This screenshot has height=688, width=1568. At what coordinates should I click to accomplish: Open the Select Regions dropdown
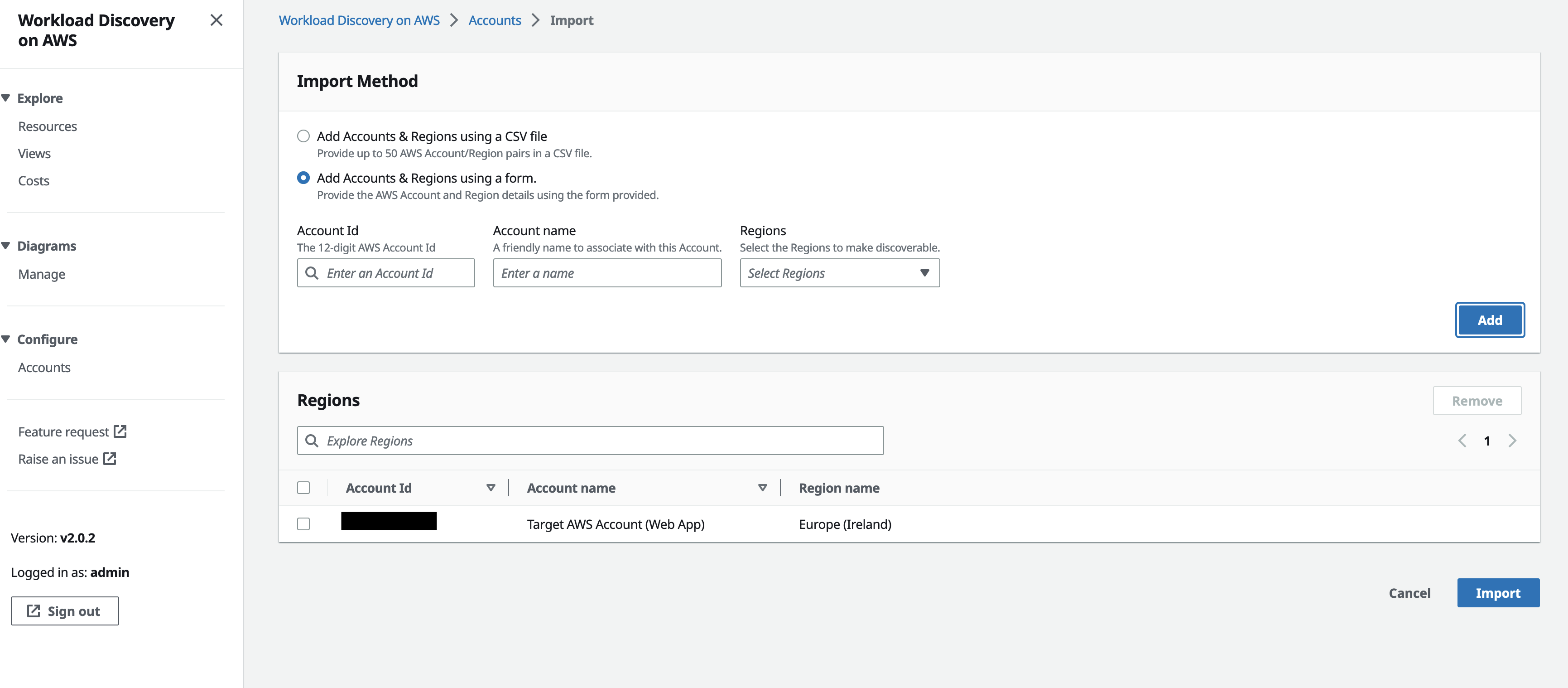tap(838, 272)
